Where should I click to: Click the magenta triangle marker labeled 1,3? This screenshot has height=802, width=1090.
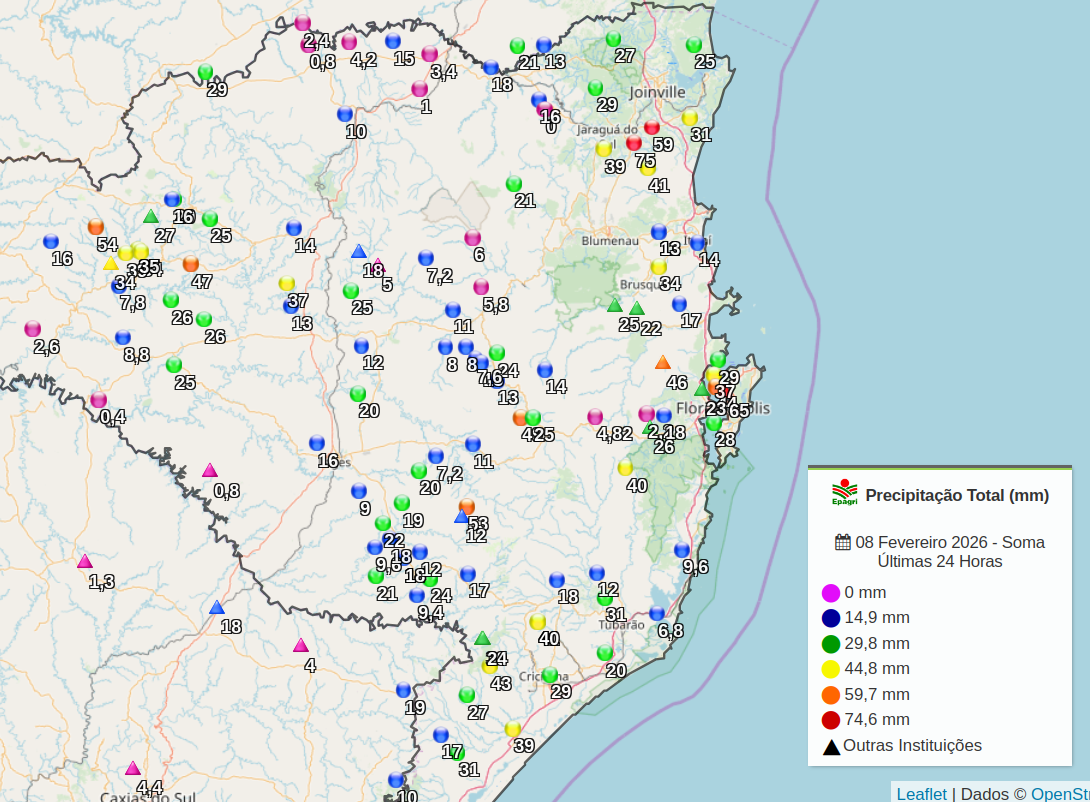click(x=85, y=562)
